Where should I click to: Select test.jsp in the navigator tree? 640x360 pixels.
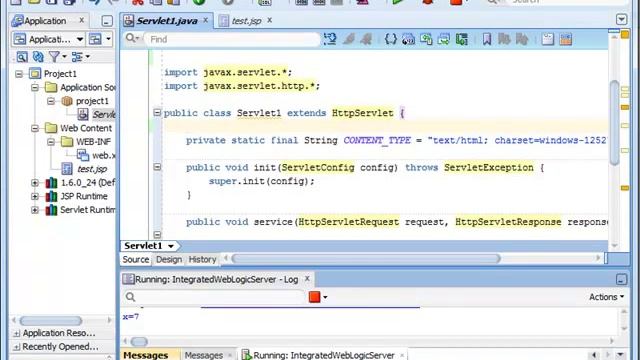coord(92,169)
